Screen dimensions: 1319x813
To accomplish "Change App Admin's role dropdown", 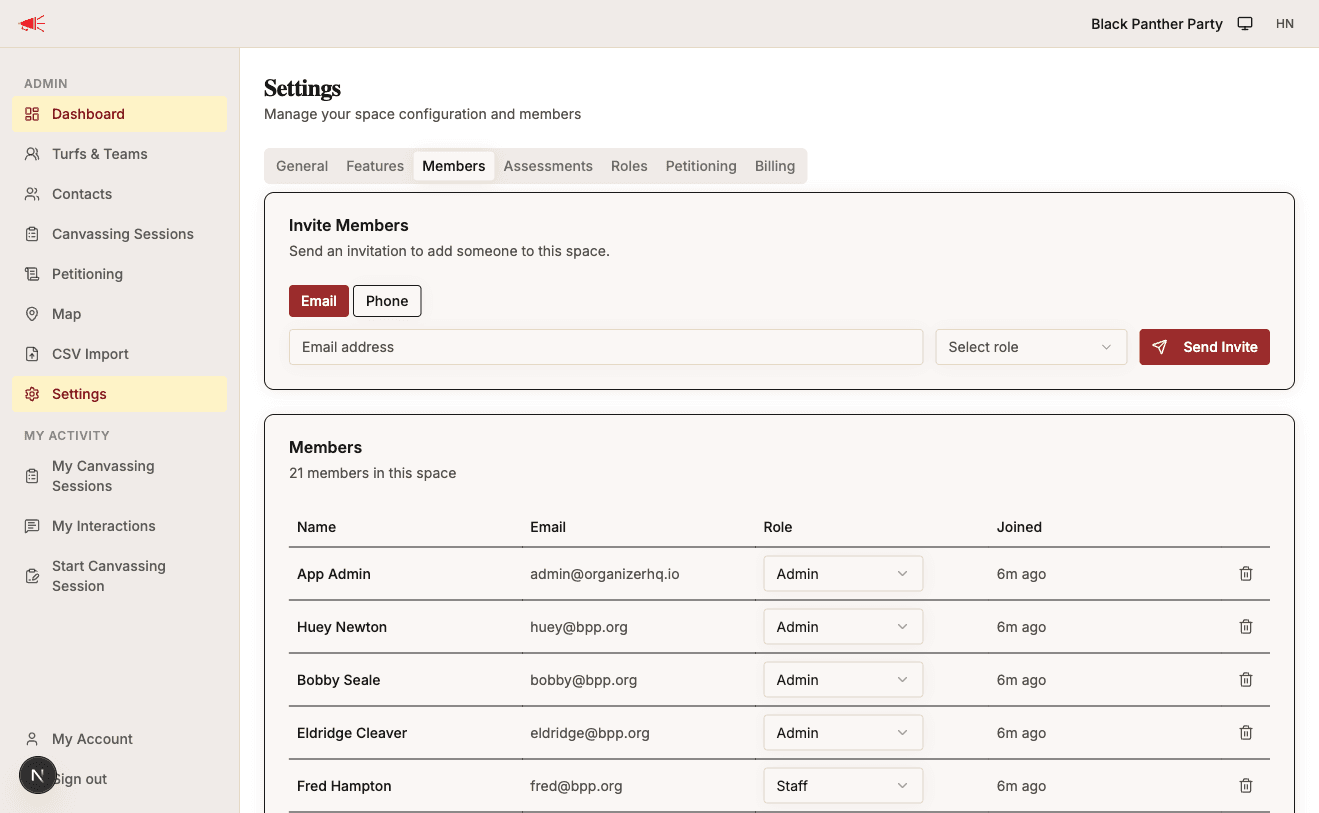I will (x=843, y=574).
